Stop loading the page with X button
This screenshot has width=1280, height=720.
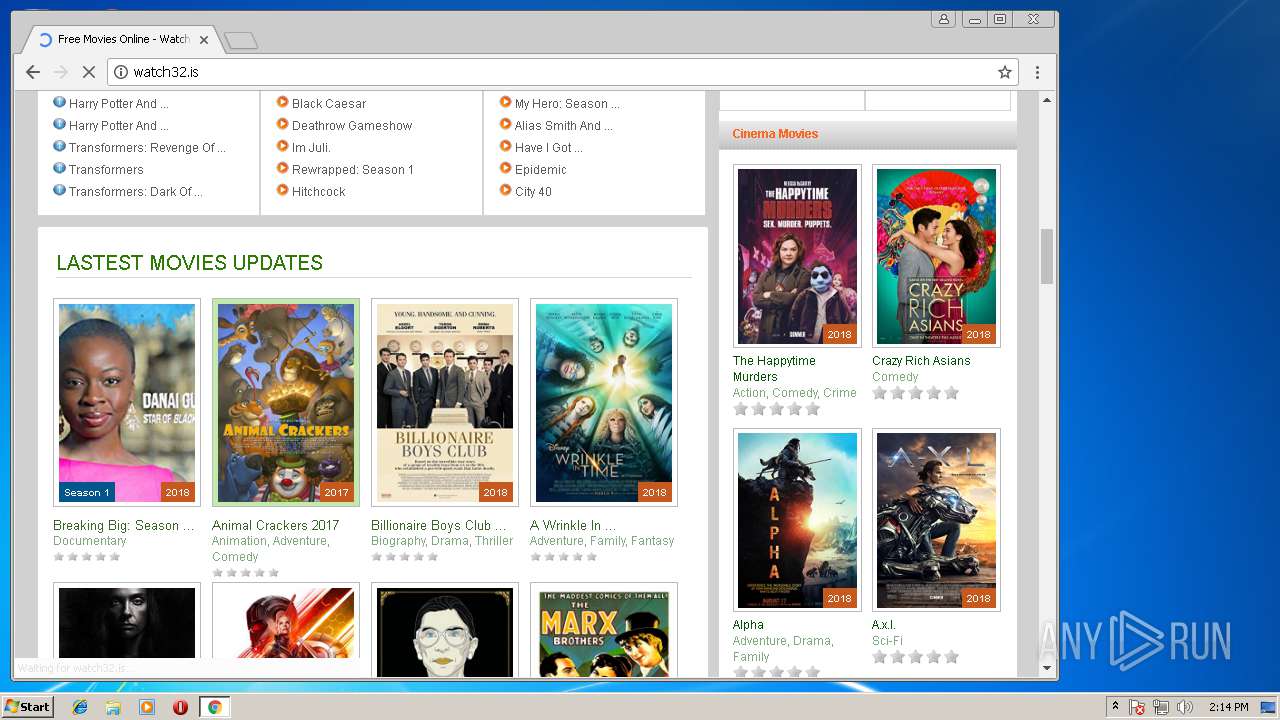(88, 72)
